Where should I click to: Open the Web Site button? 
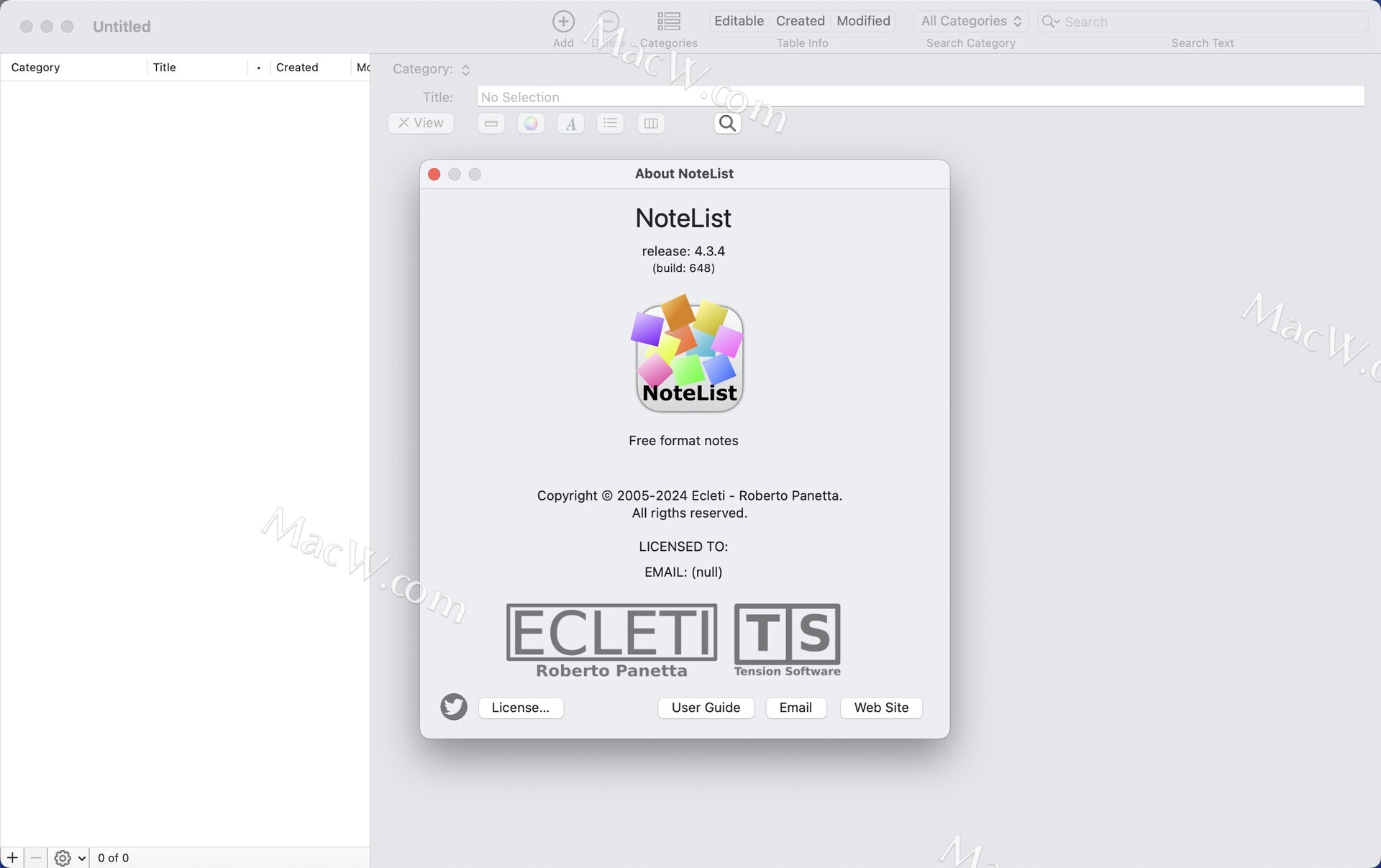click(x=881, y=708)
